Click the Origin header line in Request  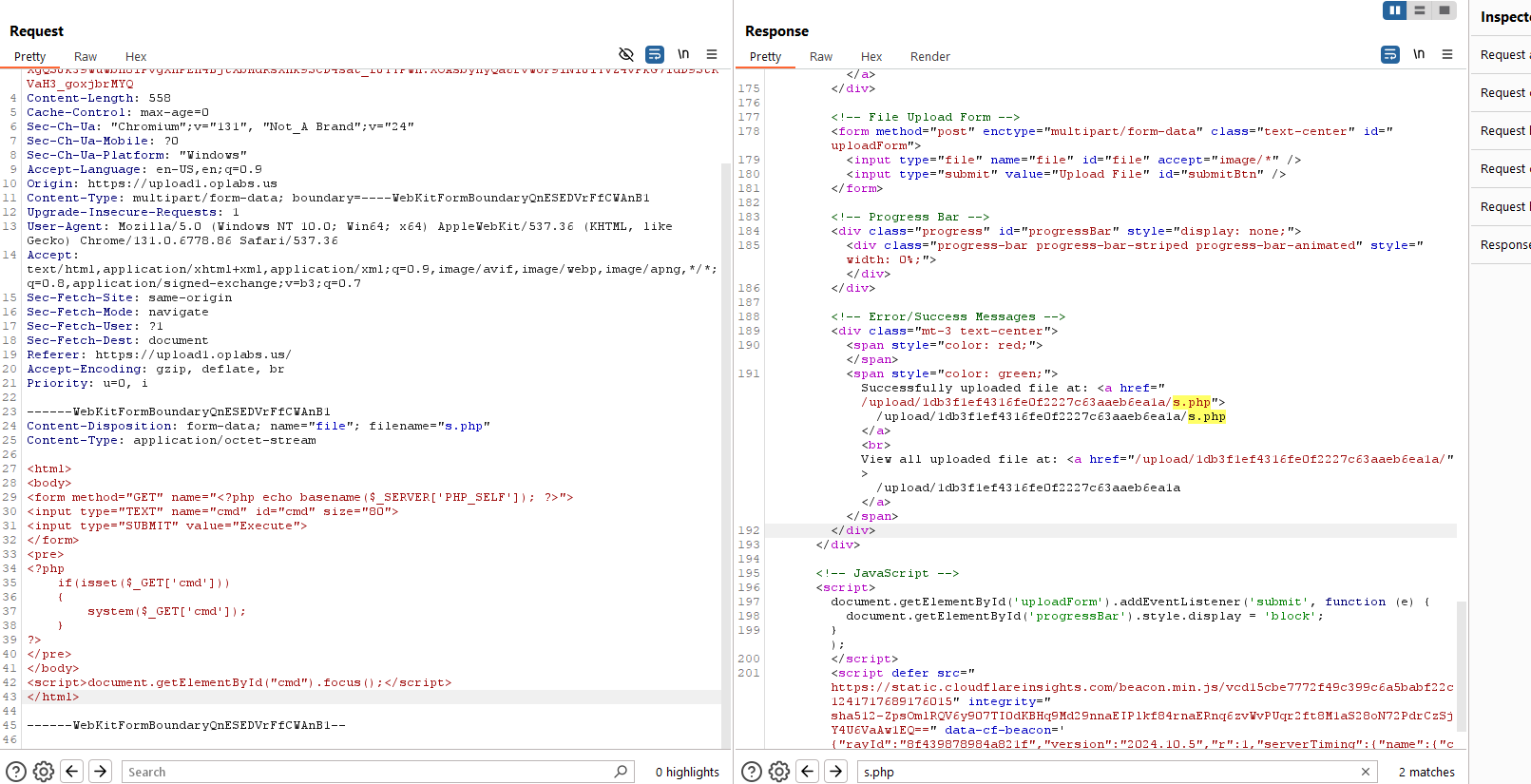click(152, 183)
